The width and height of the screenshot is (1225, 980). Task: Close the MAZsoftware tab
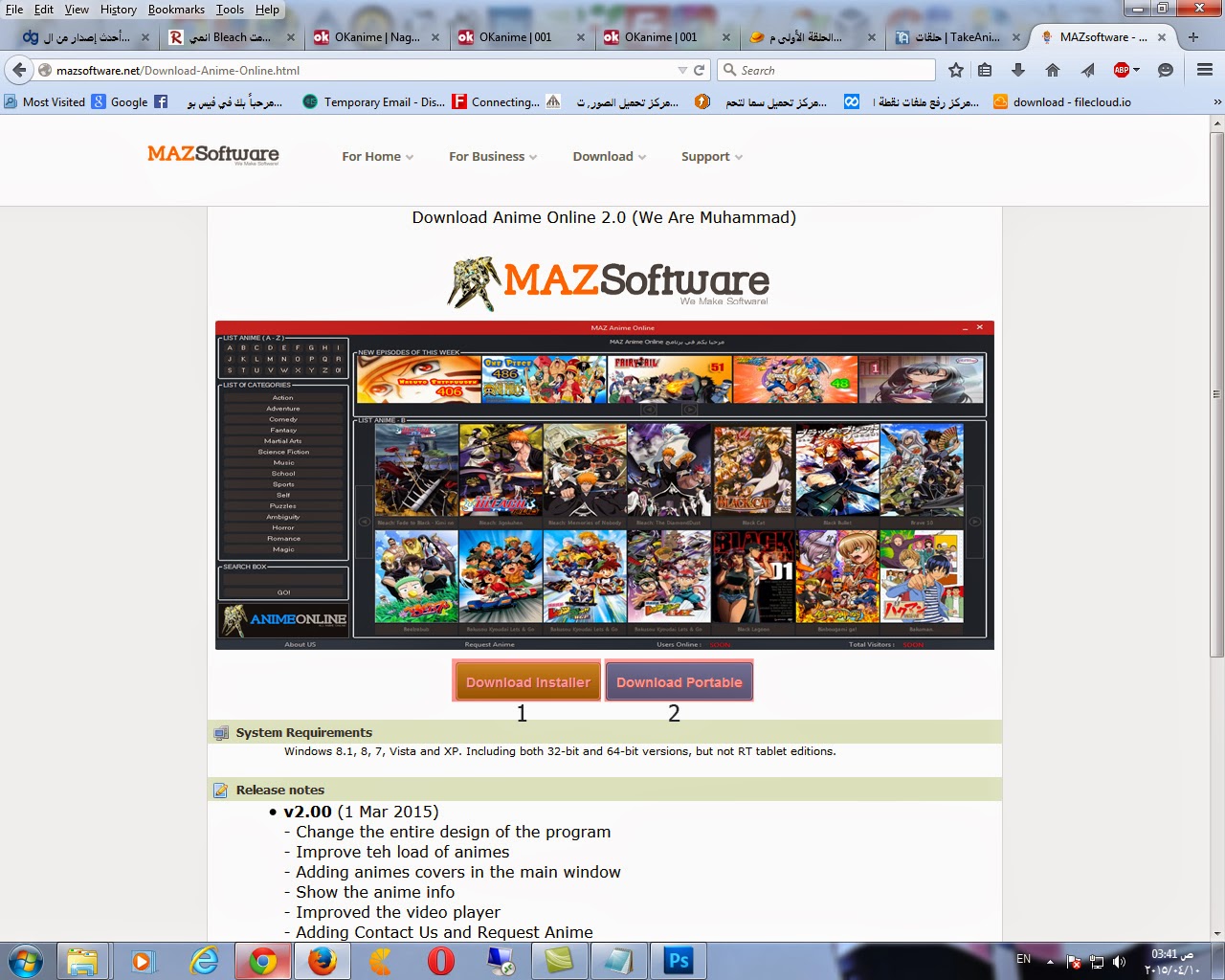[x=1162, y=37]
